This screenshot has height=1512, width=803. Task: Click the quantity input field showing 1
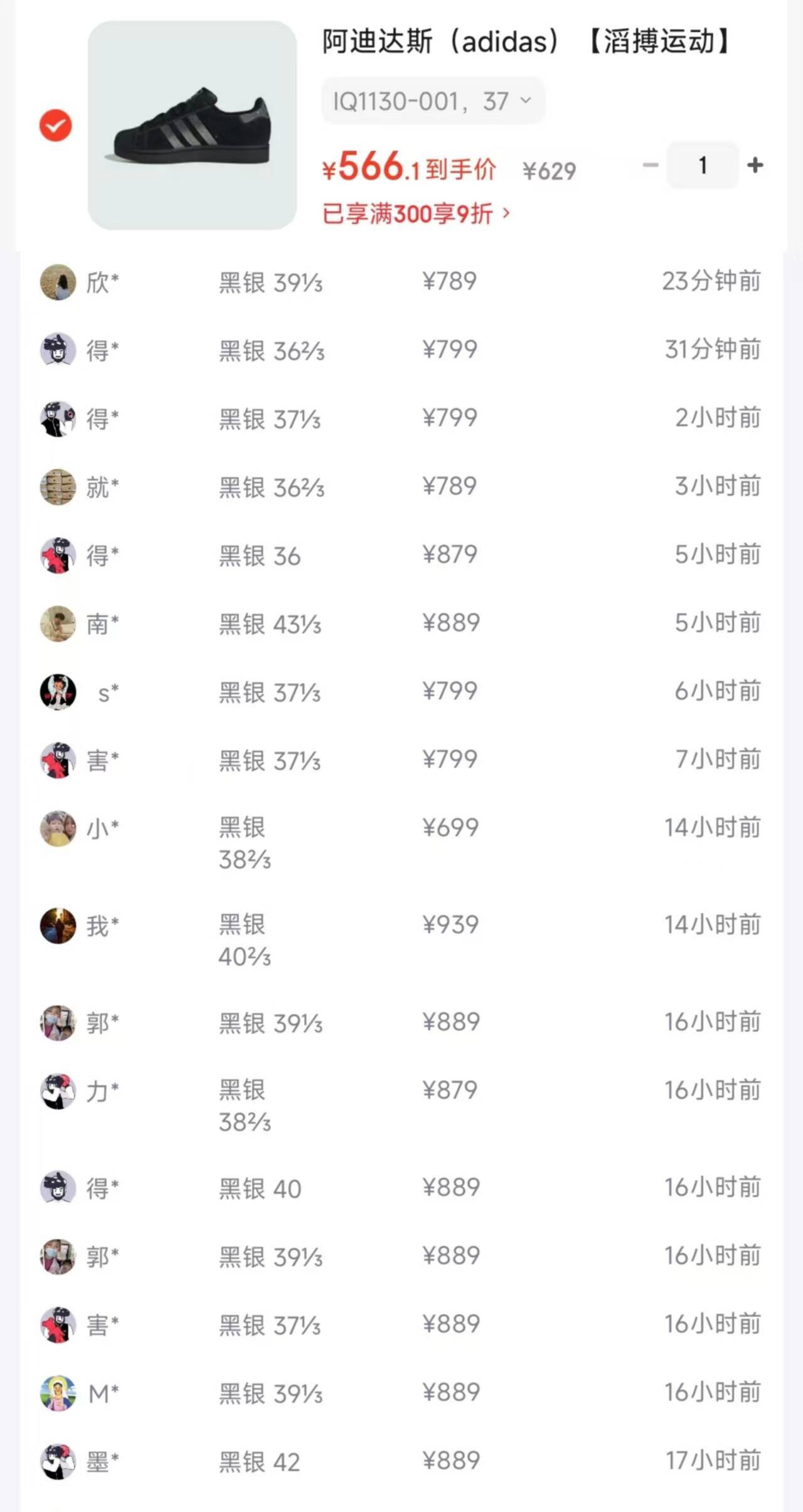(x=703, y=165)
